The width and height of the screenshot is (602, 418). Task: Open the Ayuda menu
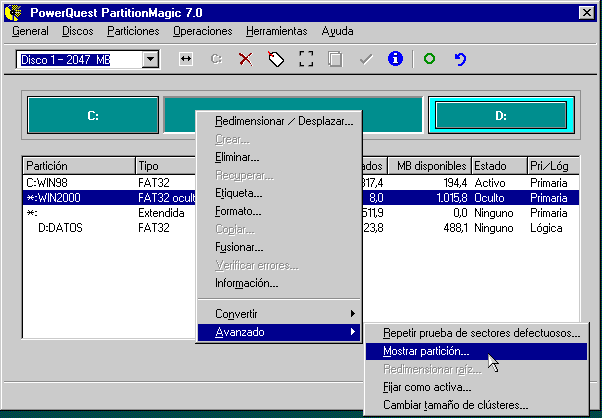pyautogui.click(x=337, y=31)
